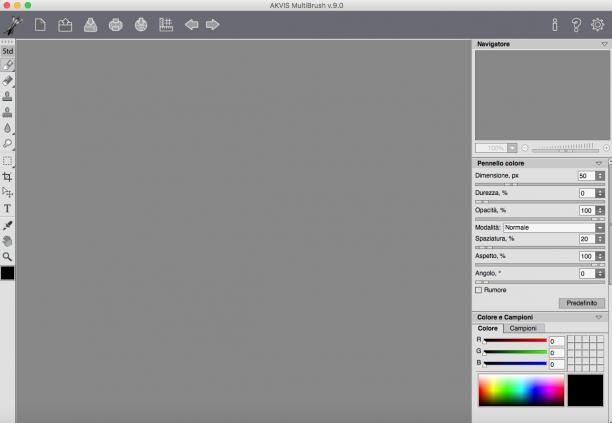Viewport: 612px width, 423px height.
Task: Click the Spaziatura slider track
Action: [540, 247]
